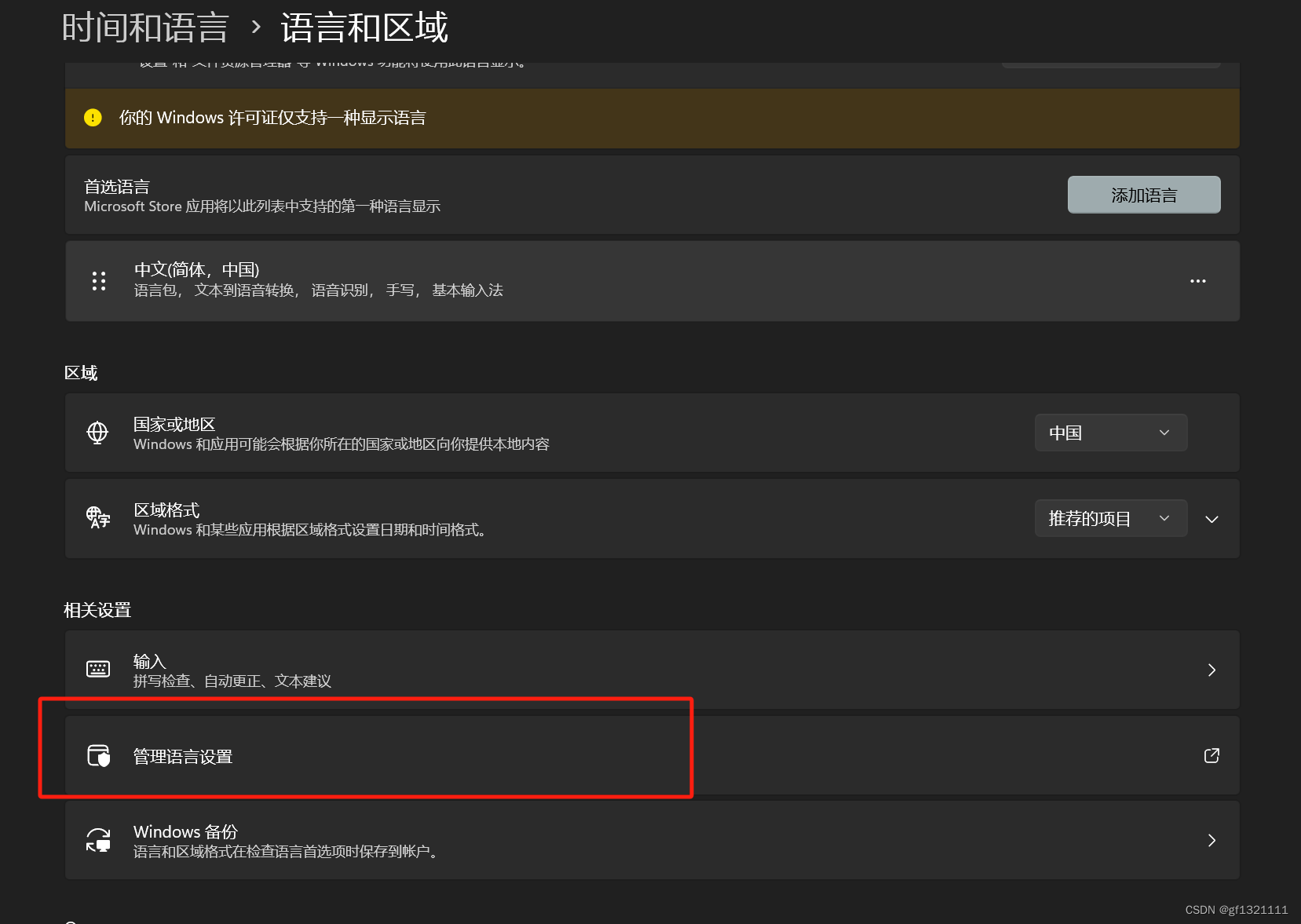Click the 区域 section heading

coord(81,373)
